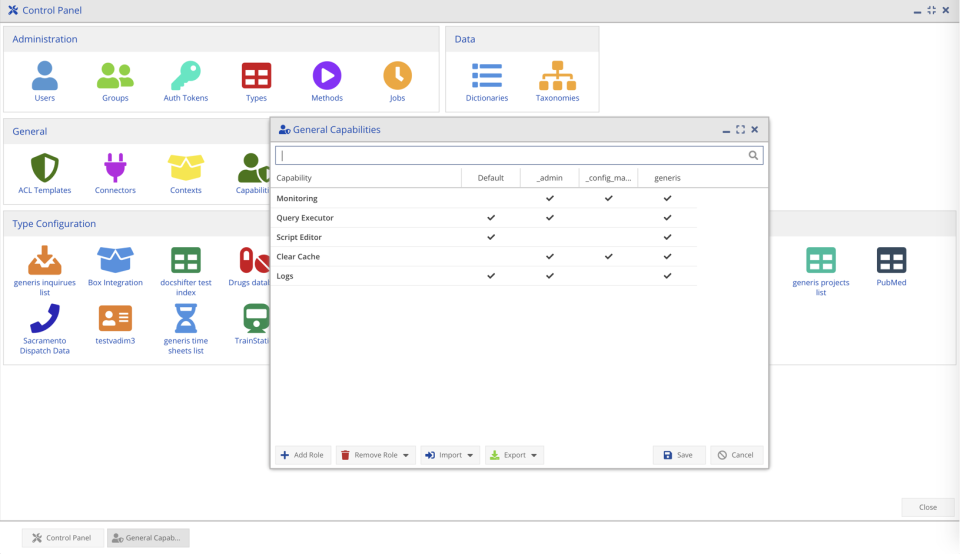Toggle Query Executor for _admin role
Screen dimensions: 960x554
click(x=550, y=218)
